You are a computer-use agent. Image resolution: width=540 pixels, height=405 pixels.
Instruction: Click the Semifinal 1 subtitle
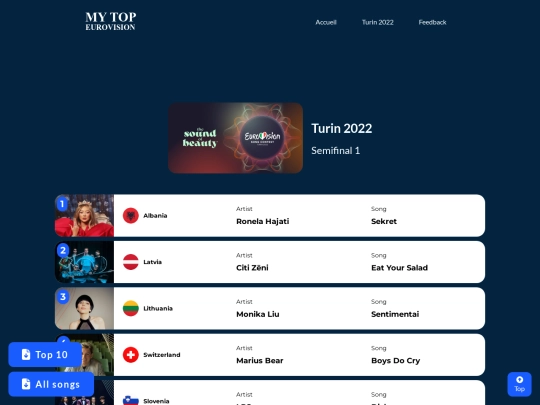(335, 150)
